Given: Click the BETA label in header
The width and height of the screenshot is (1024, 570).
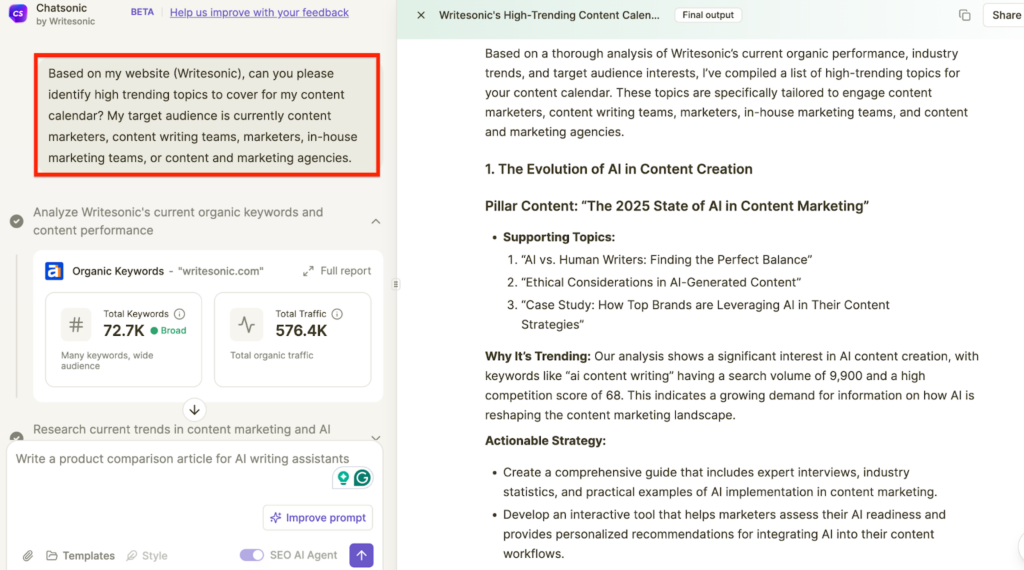Looking at the screenshot, I should 142,12.
